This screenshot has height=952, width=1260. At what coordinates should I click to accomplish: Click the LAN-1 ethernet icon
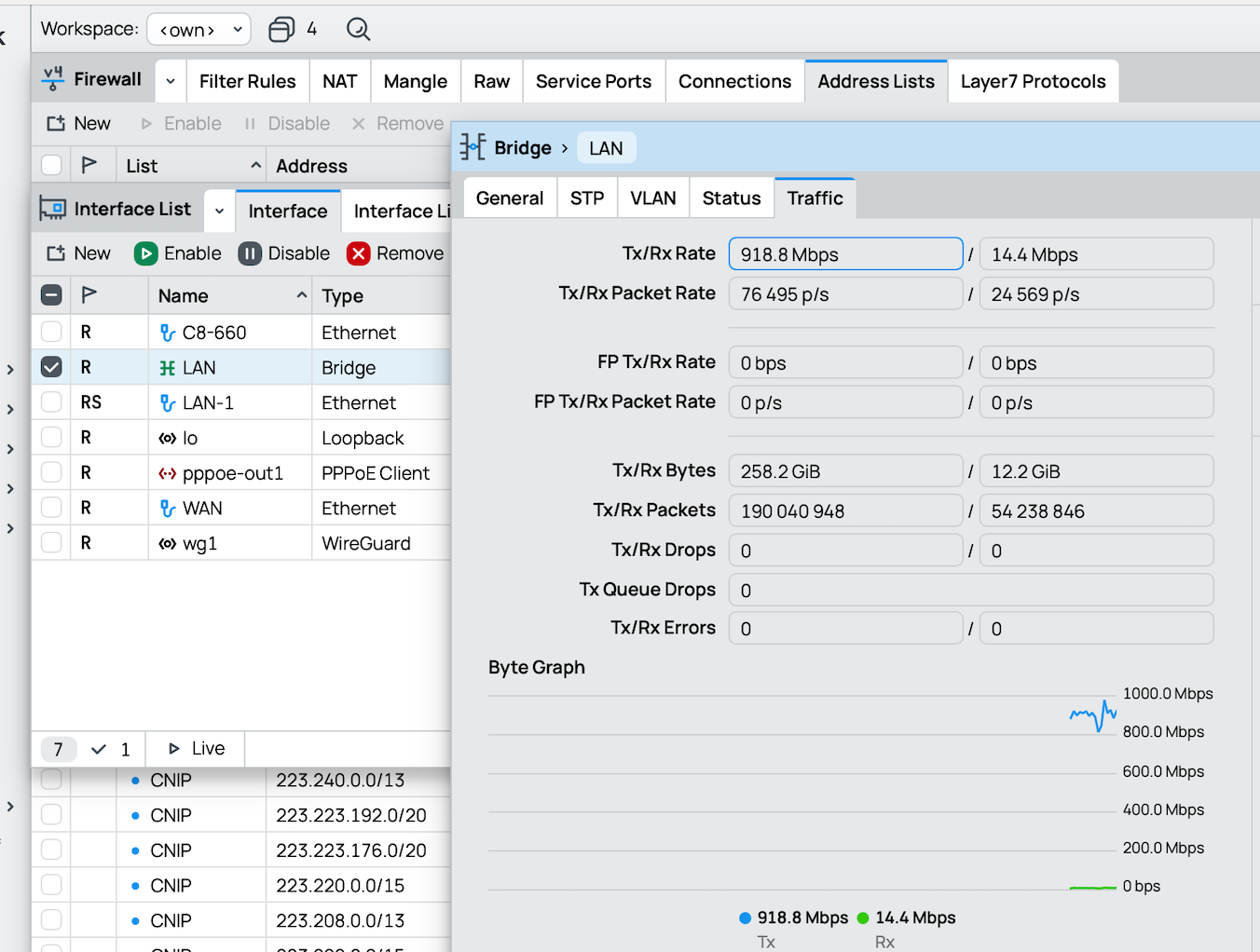tap(168, 402)
